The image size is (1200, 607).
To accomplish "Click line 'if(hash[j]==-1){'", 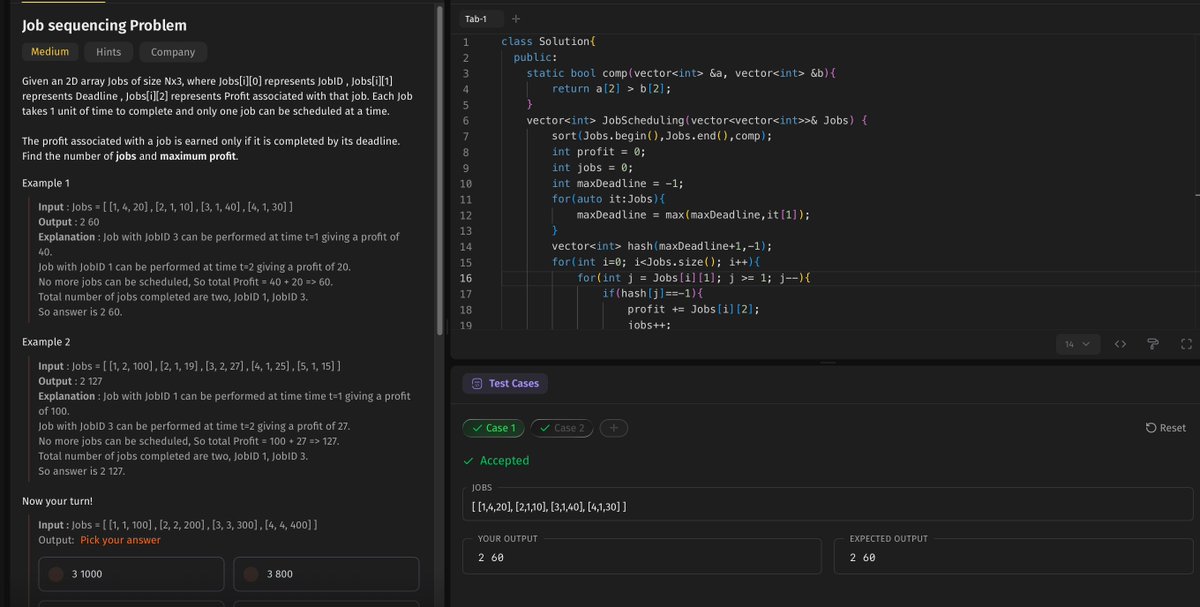I will [x=654, y=293].
